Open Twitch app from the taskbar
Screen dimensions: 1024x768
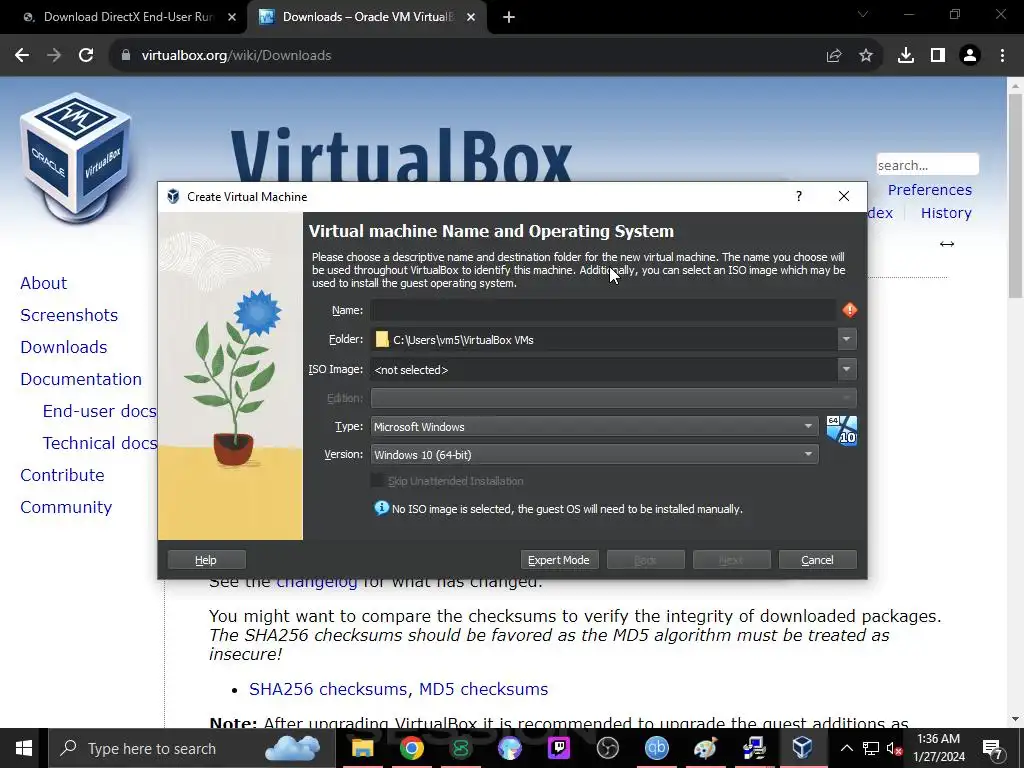(558, 748)
